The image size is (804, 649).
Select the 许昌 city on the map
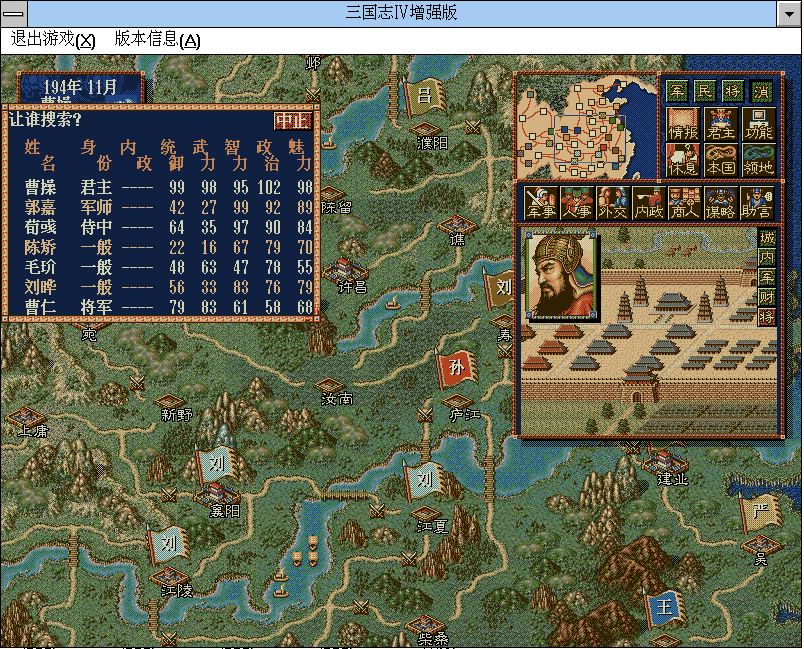click(345, 270)
